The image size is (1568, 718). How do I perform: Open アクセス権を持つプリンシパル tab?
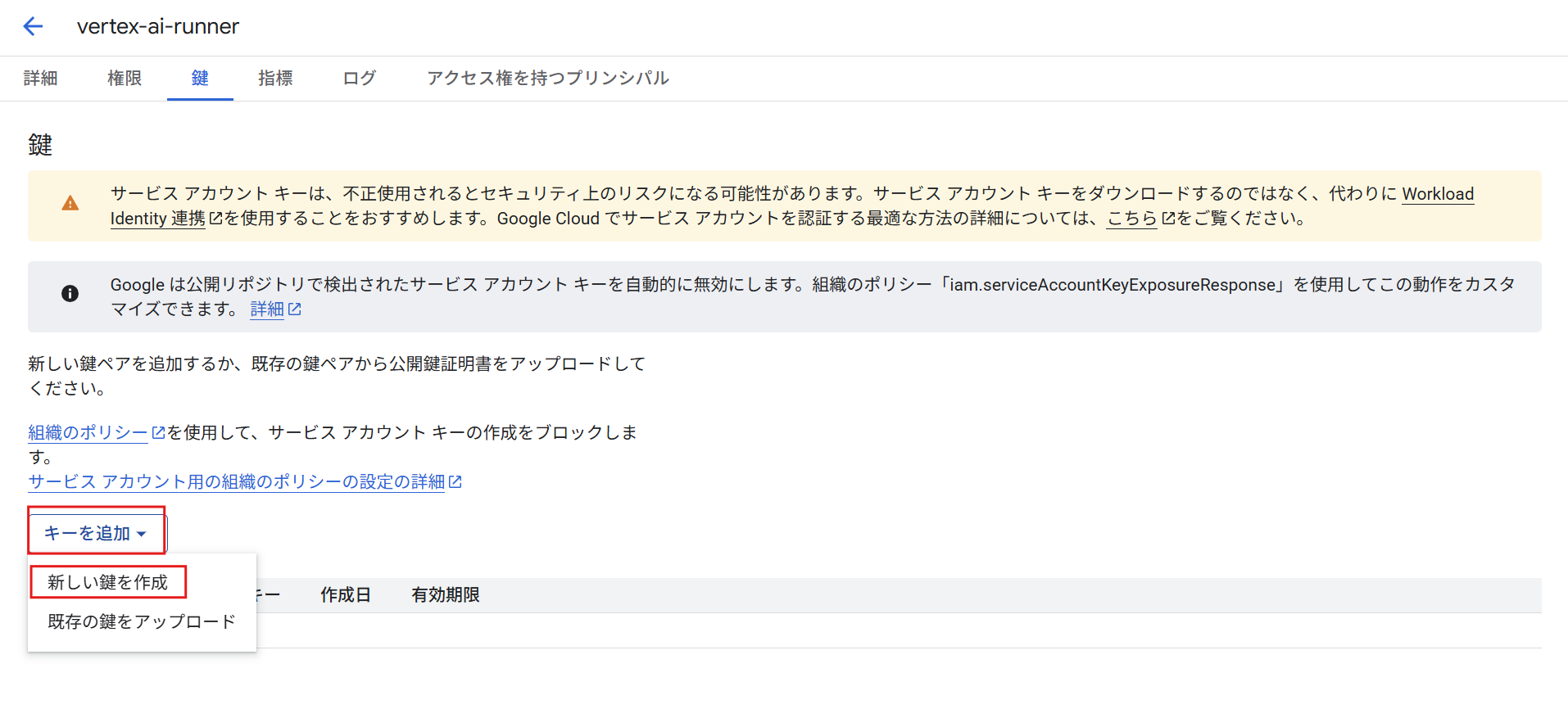(x=547, y=79)
